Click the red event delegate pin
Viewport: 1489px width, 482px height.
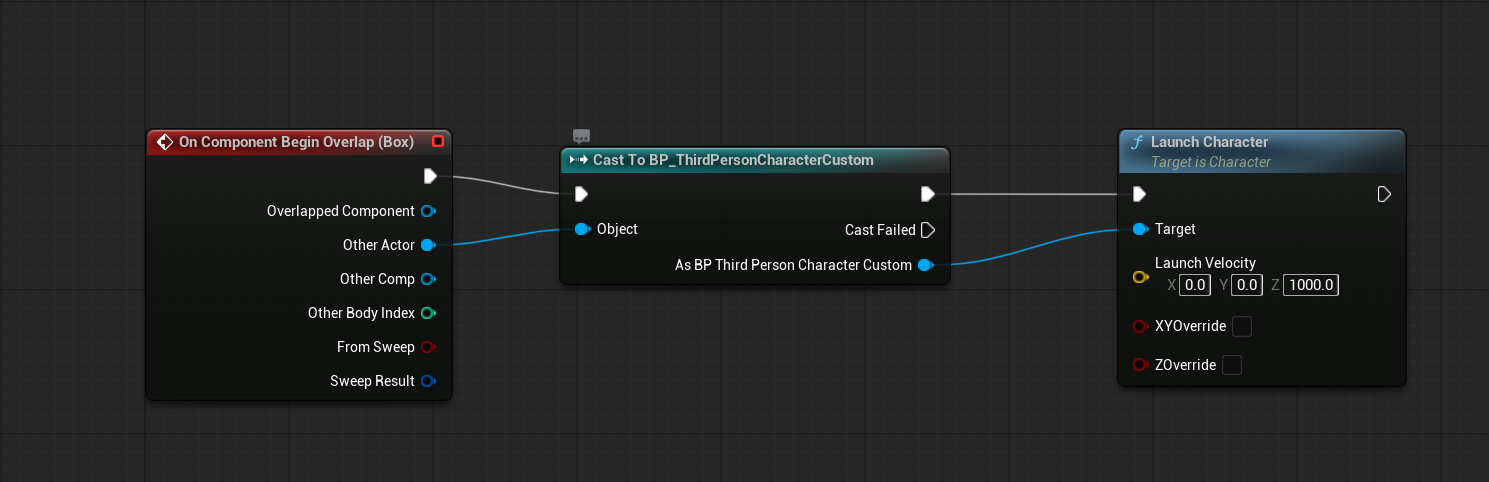pos(437,142)
